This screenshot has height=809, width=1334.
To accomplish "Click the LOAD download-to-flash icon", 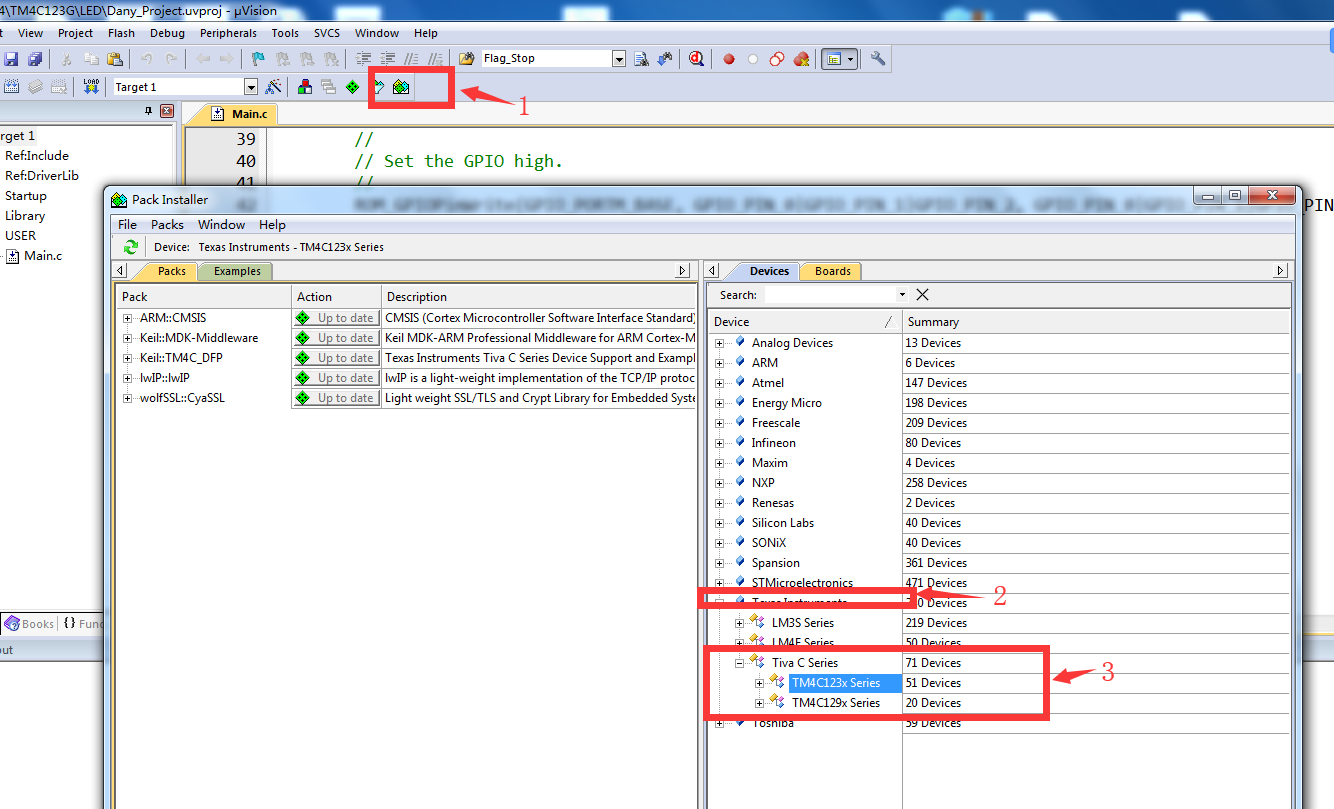I will click(x=91, y=87).
